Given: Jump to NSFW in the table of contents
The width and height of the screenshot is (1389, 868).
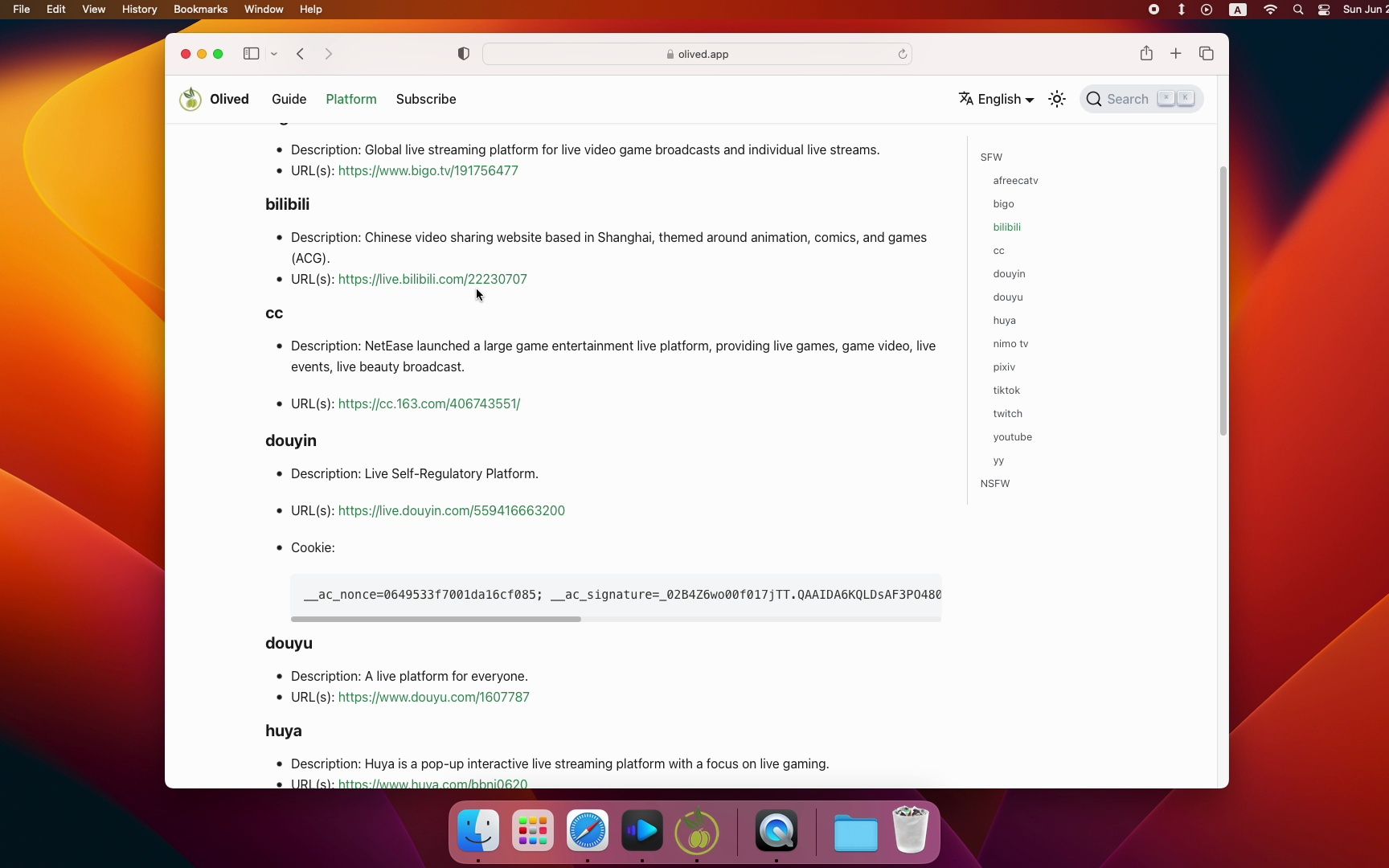Looking at the screenshot, I should point(994,484).
